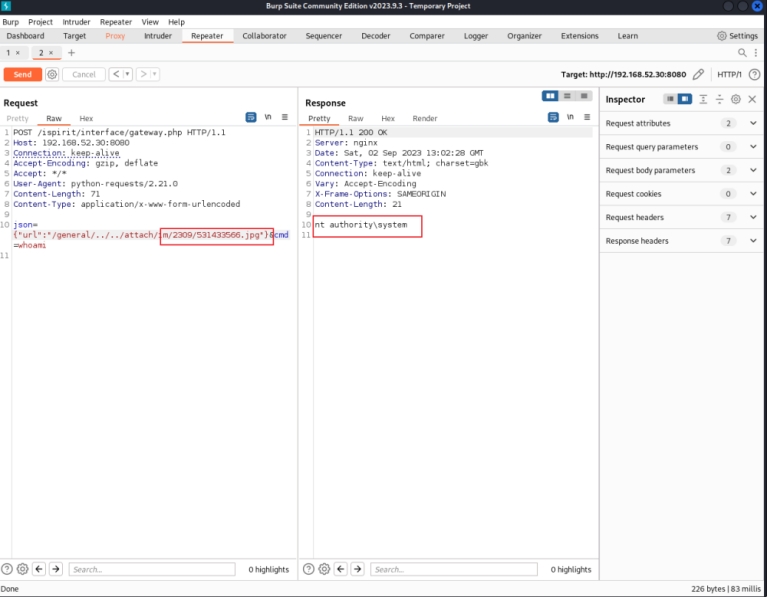The width and height of the screenshot is (767, 598).
Task: Go to next match in Response search
Action: [x=357, y=569]
